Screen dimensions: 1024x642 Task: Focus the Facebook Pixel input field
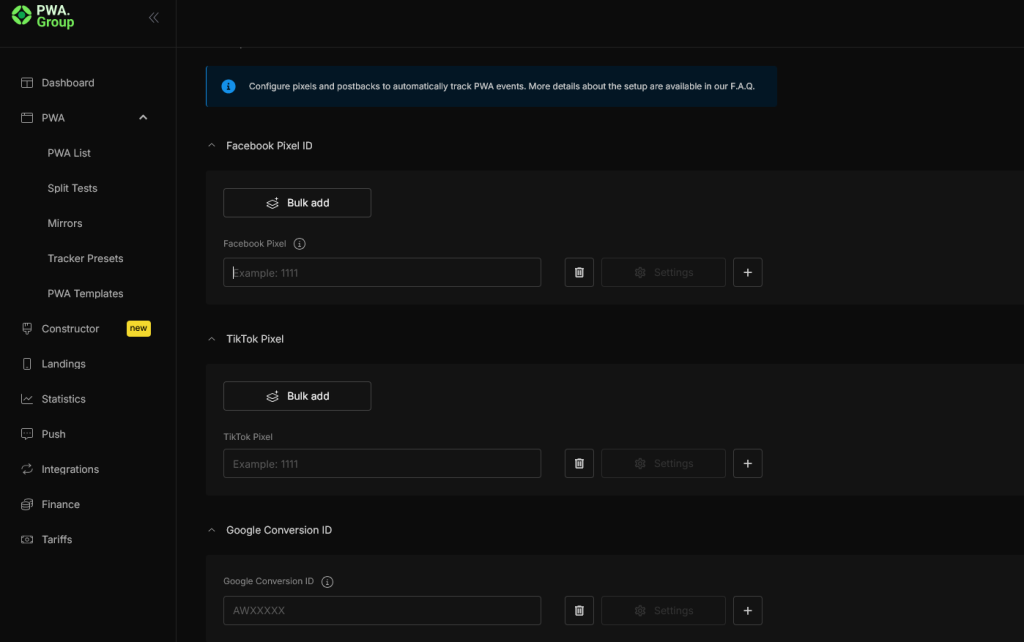[x=382, y=272]
